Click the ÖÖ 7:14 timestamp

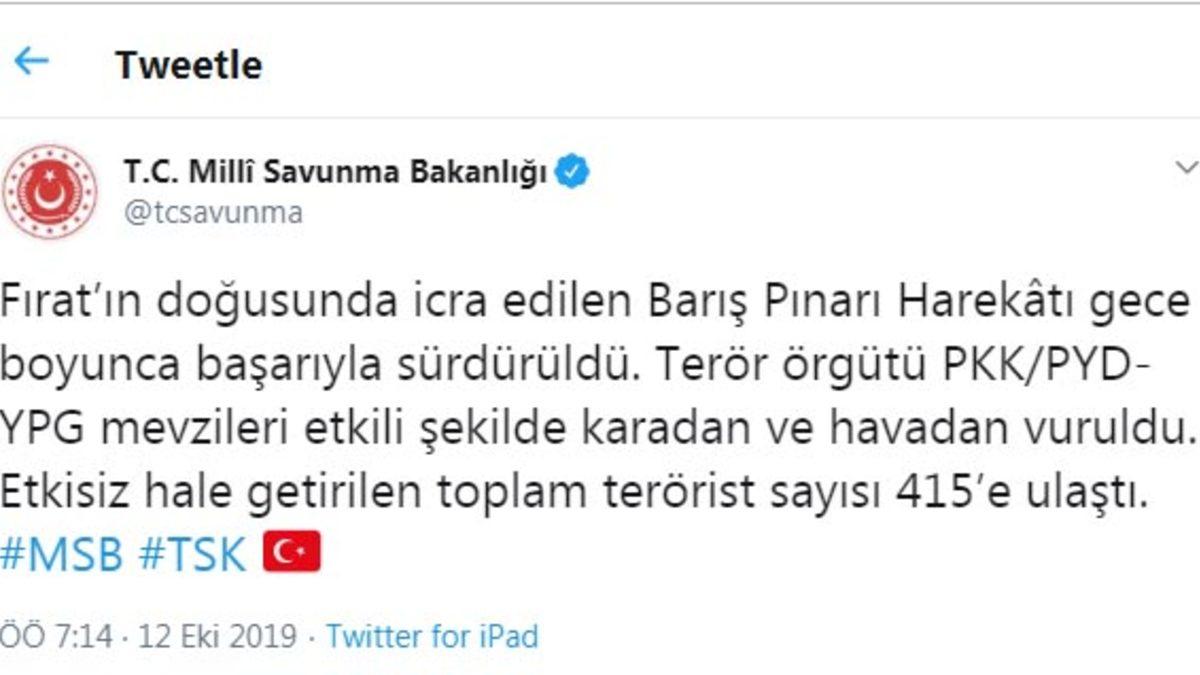[x=54, y=636]
